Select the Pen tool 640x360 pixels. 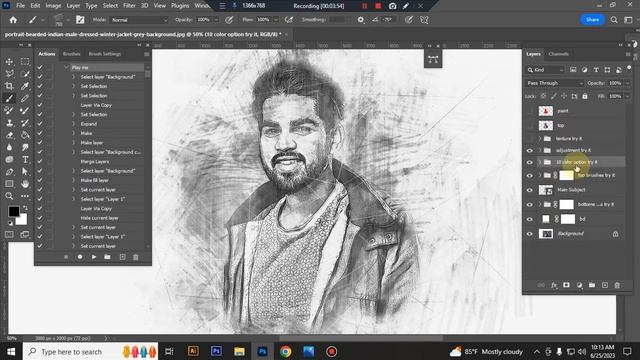[x=9, y=172]
